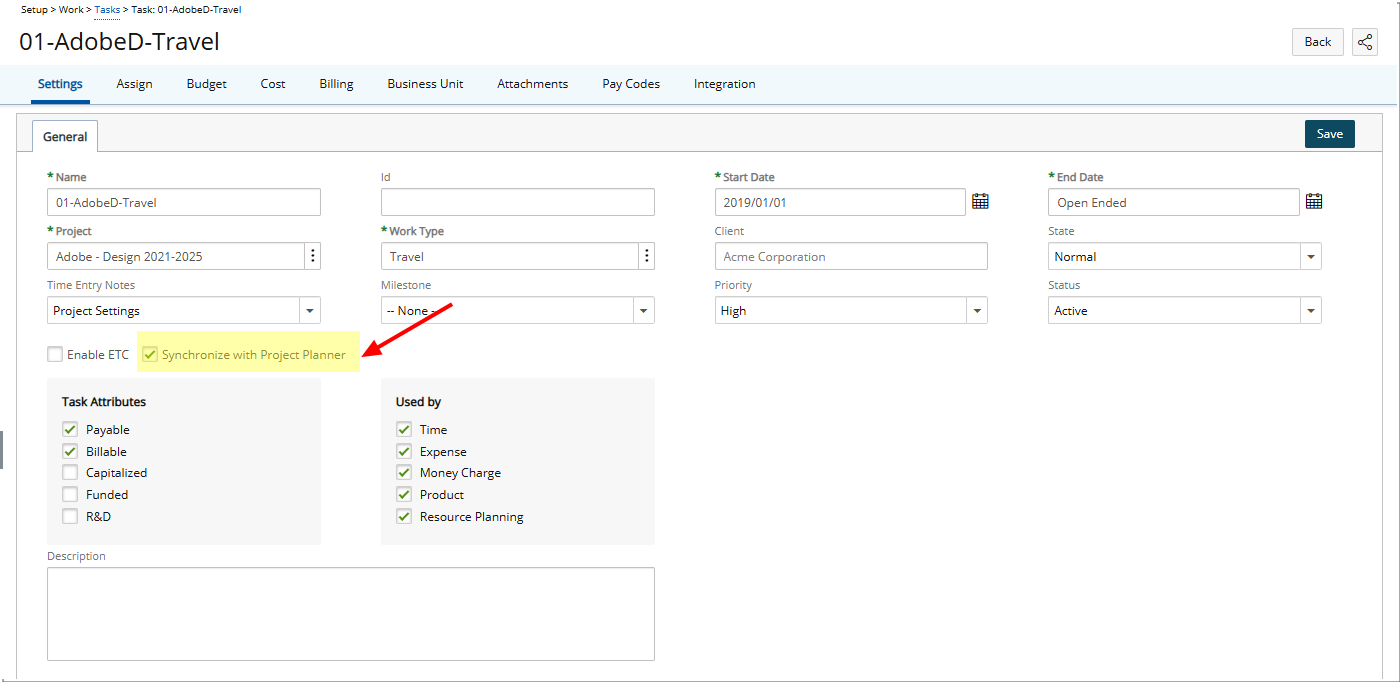The image size is (1400, 682).
Task: Click the Task Attributes heading
Action: [104, 402]
